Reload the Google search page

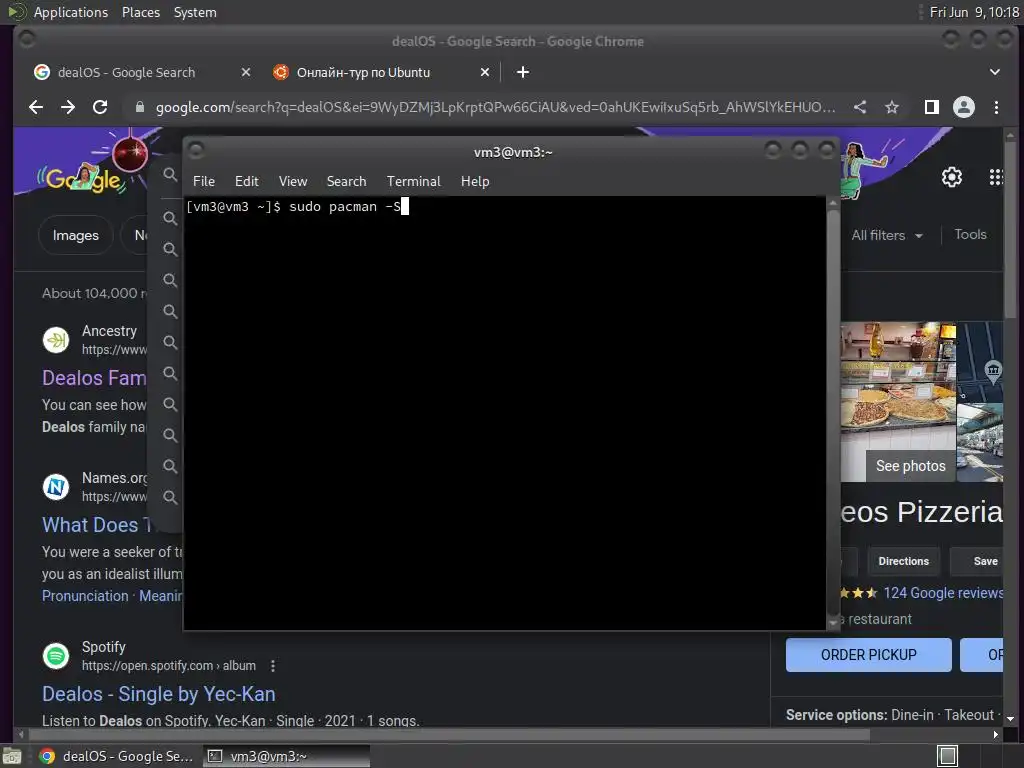pos(100,107)
